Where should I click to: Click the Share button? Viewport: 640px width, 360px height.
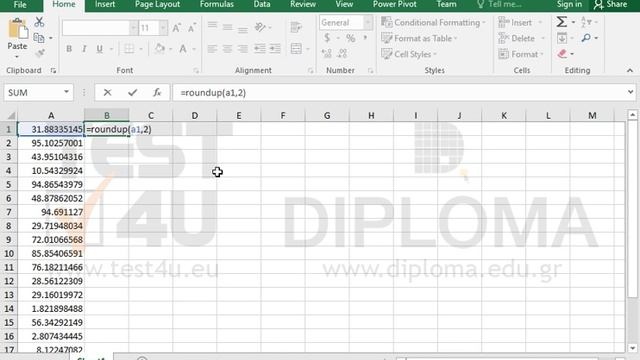click(611, 4)
